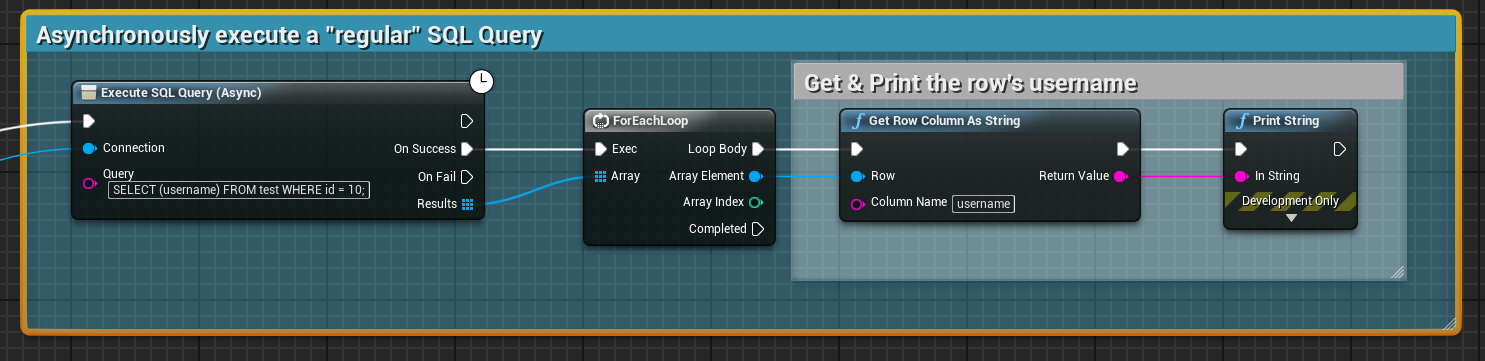The width and height of the screenshot is (1485, 361).
Task: Click the ForEachLoop macro icon
Action: [600, 121]
